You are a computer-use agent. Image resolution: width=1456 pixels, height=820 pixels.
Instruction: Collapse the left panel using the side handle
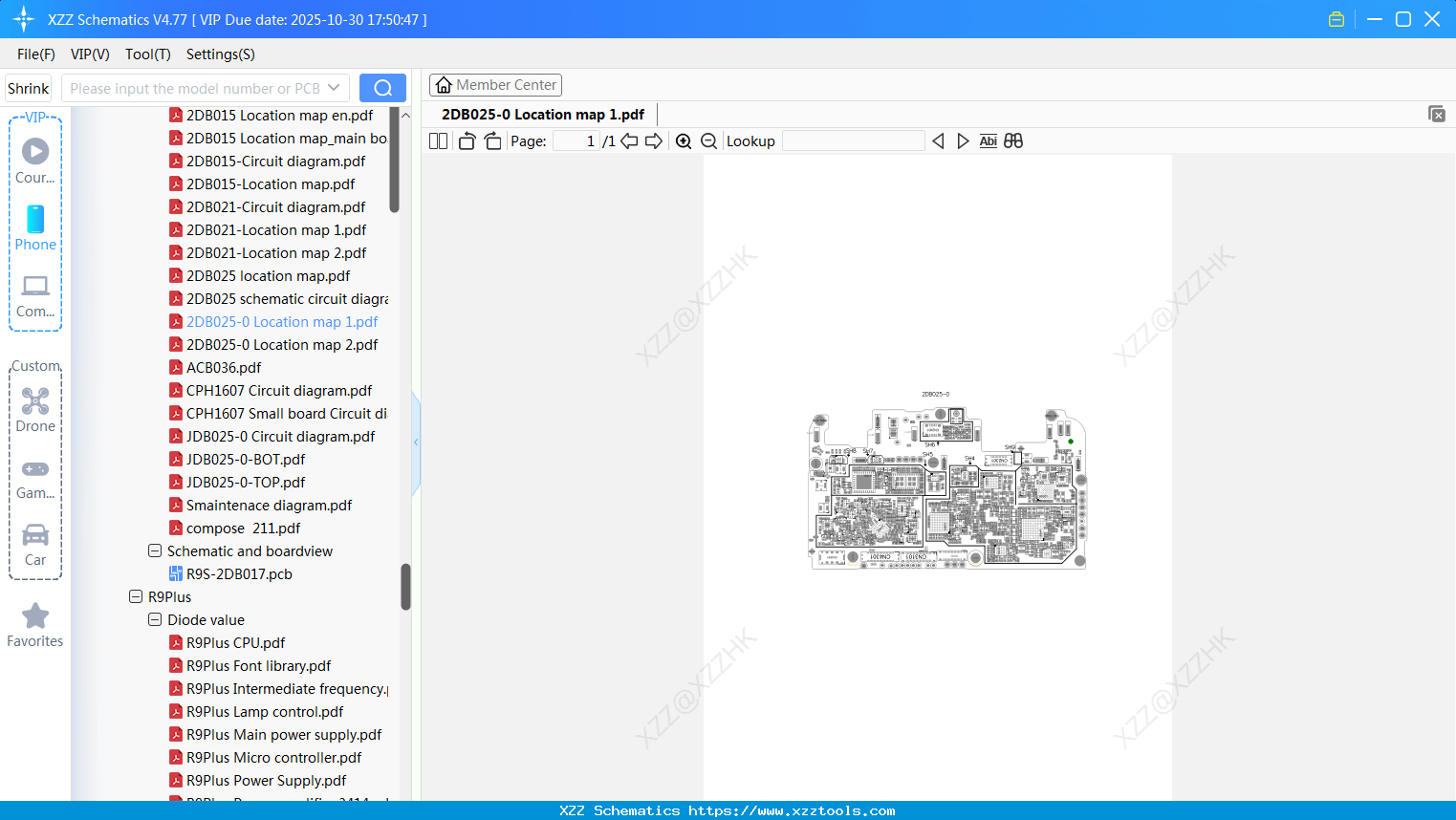(x=416, y=442)
